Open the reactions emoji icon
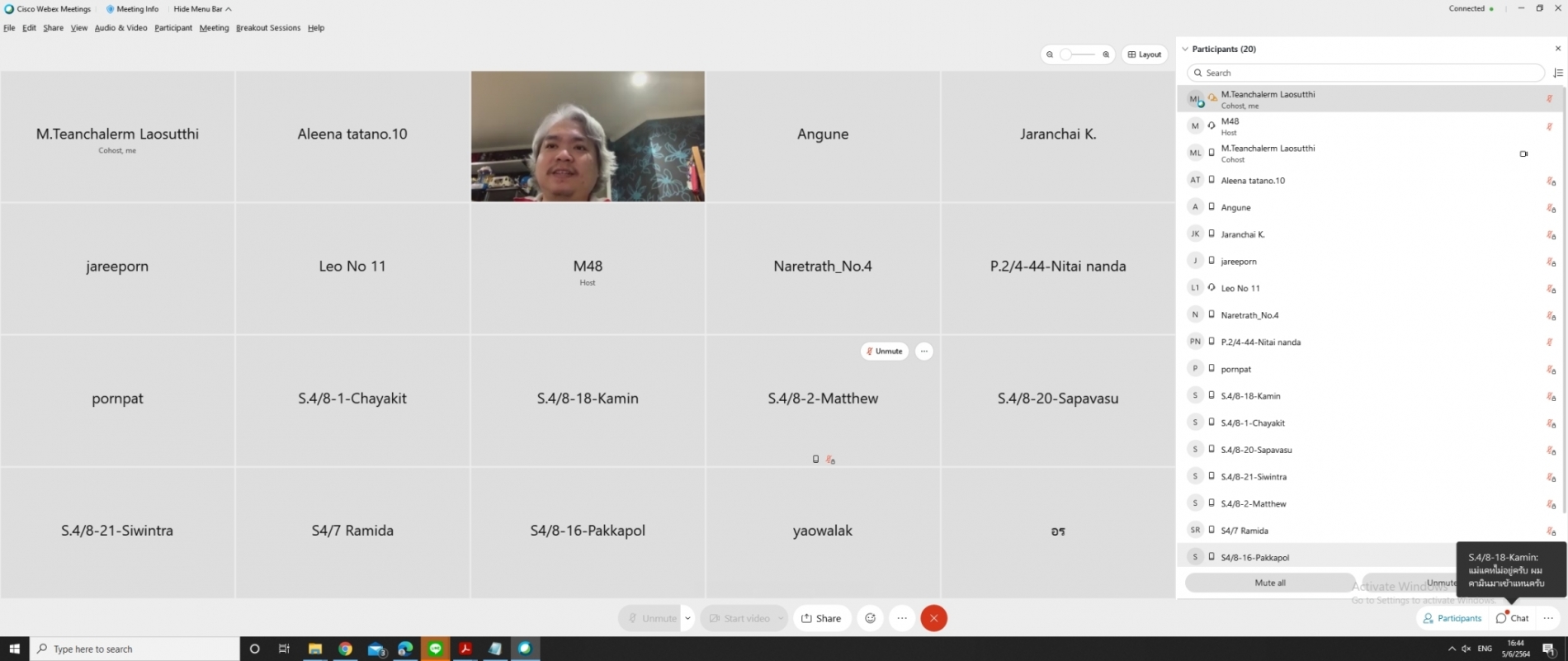Screen dimensions: 1568x661 tap(870, 618)
